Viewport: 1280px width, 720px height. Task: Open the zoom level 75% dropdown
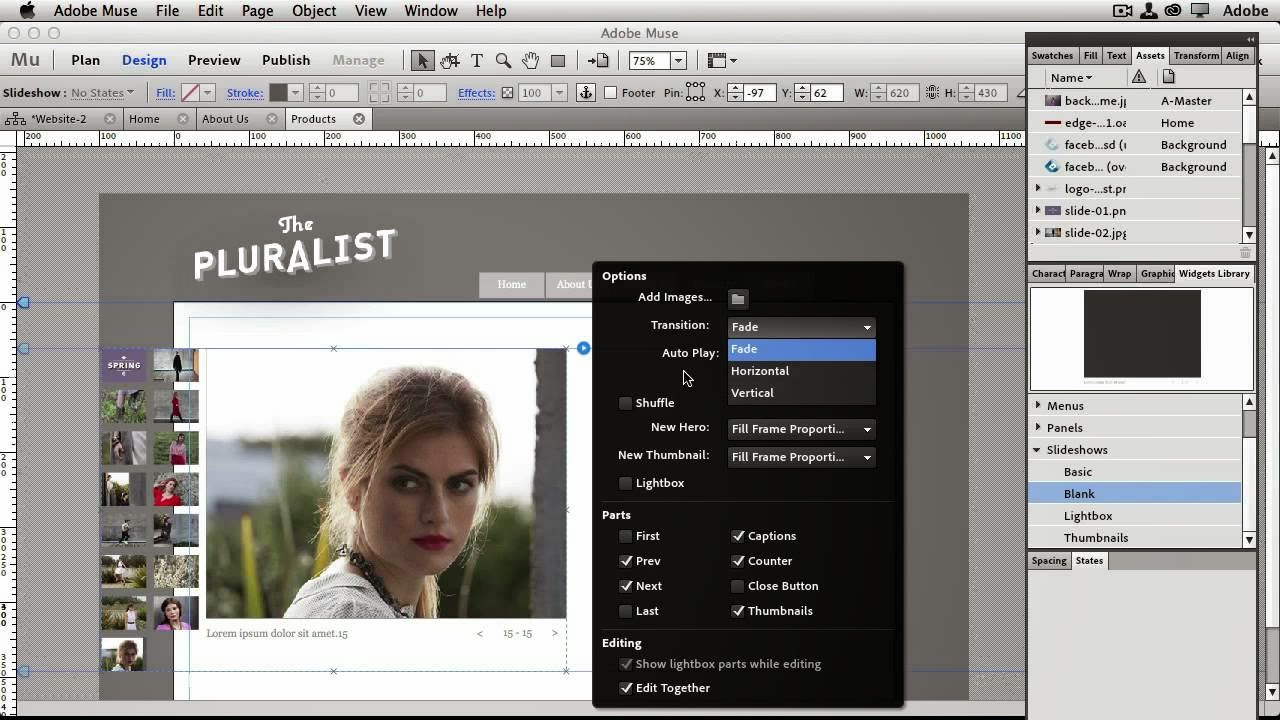tap(678, 61)
